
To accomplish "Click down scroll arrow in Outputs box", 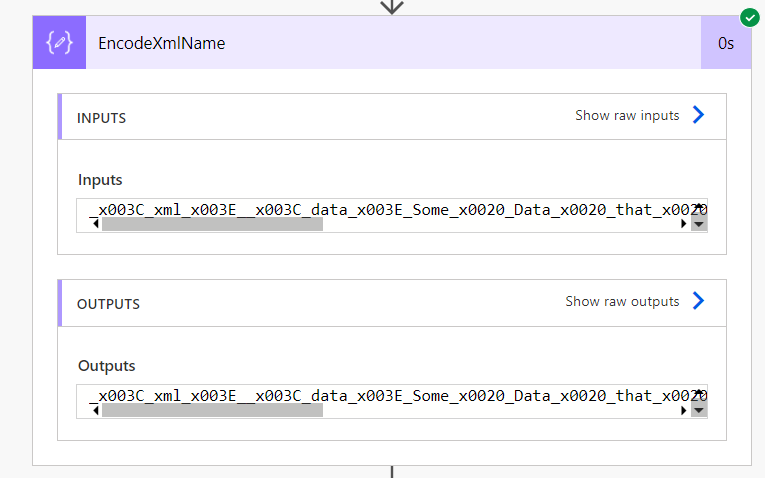I will click(699, 410).
